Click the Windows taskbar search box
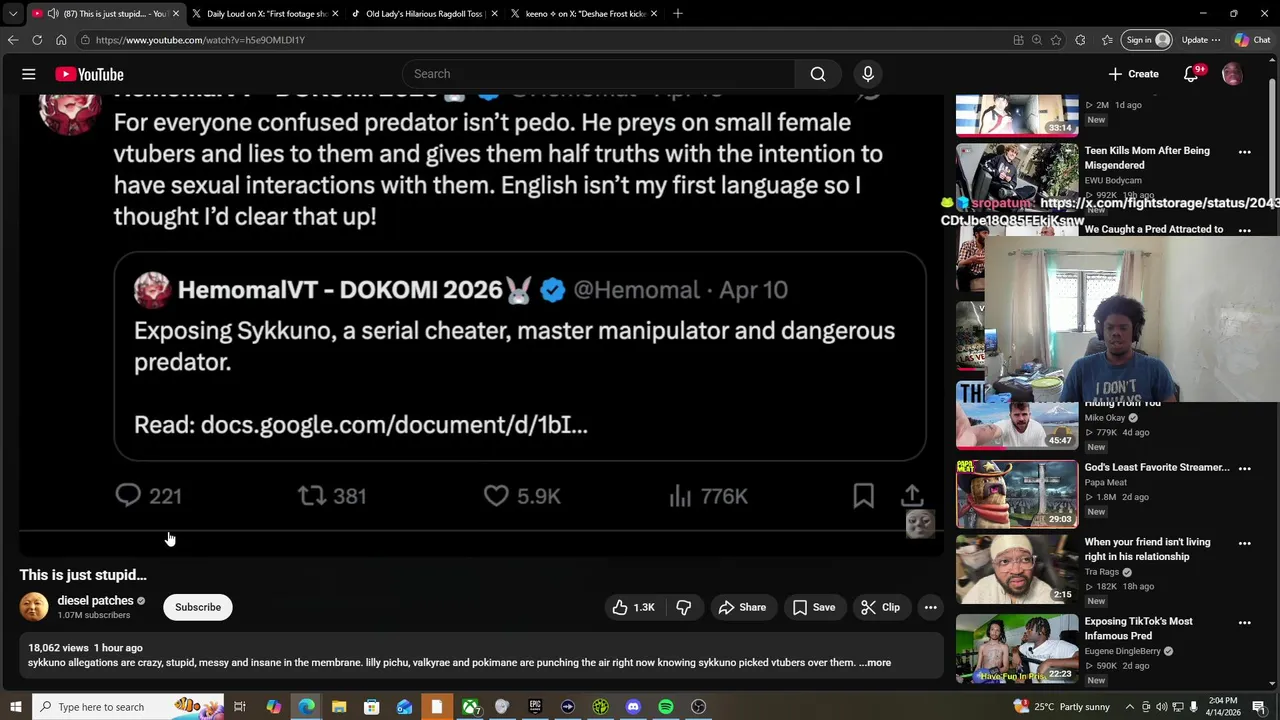The image size is (1280, 720). [x=127, y=707]
